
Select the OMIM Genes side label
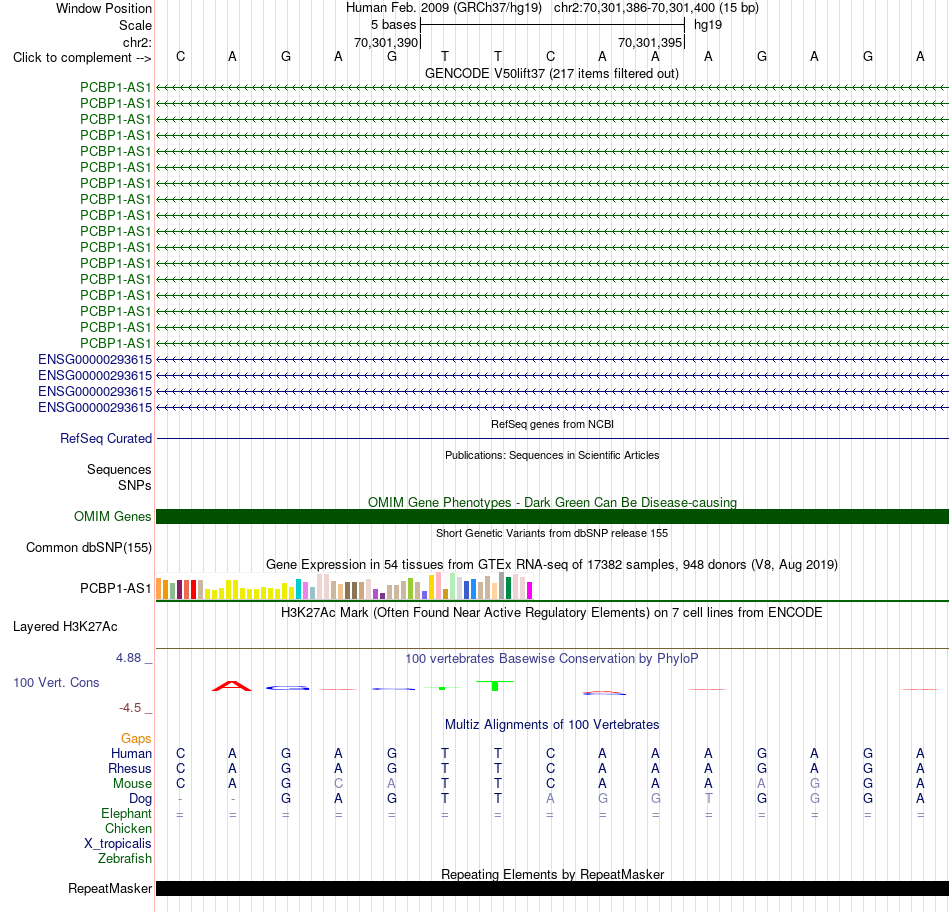113,516
